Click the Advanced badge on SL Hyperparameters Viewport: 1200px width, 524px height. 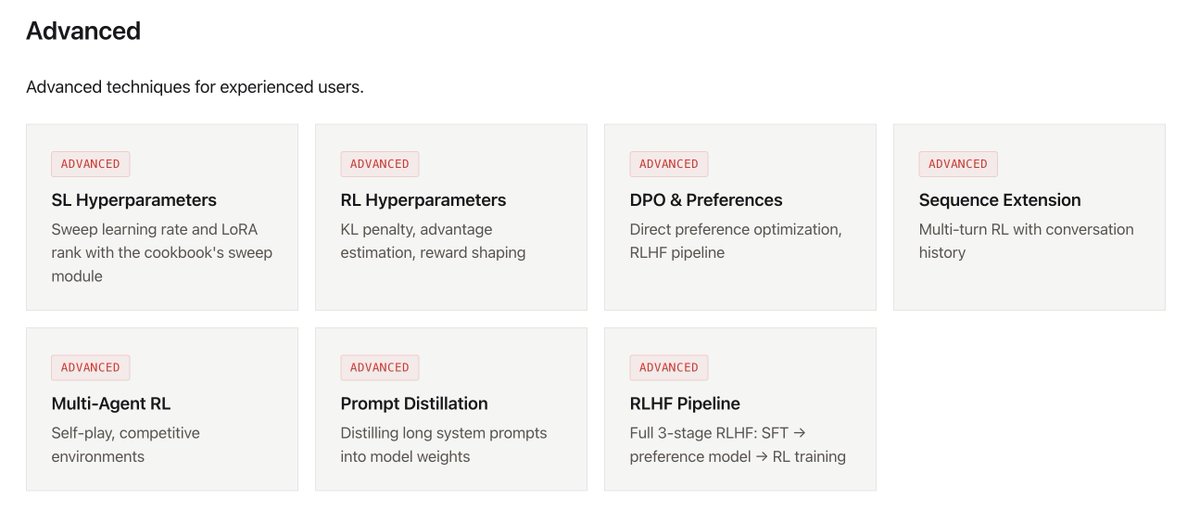pyautogui.click(x=90, y=164)
